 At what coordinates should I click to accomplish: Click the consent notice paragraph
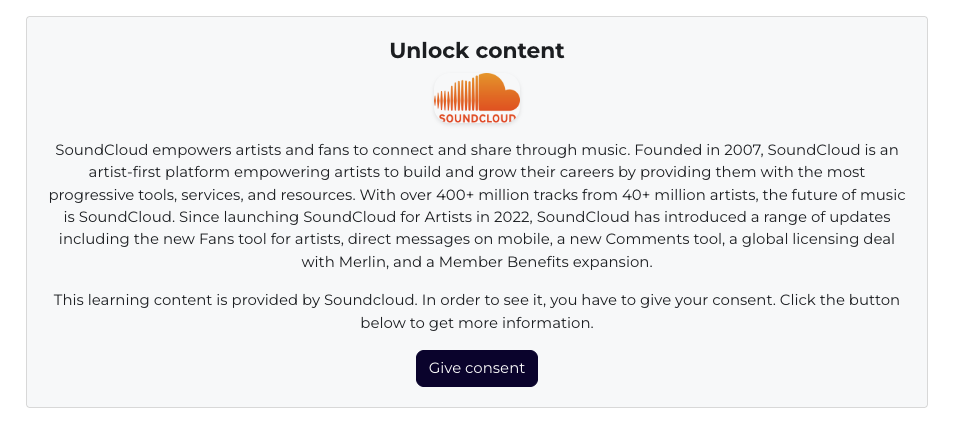tap(477, 311)
